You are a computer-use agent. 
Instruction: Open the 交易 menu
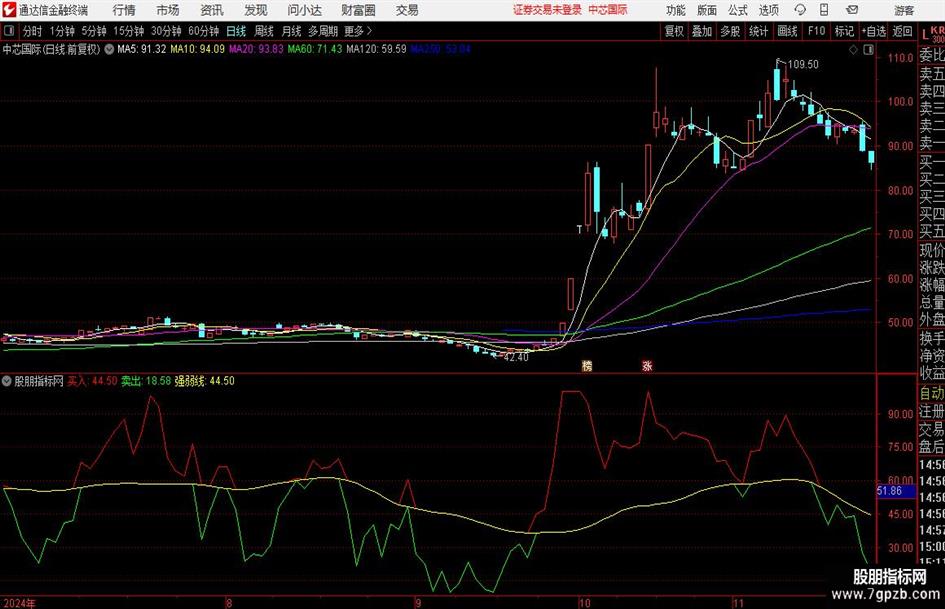tap(407, 10)
